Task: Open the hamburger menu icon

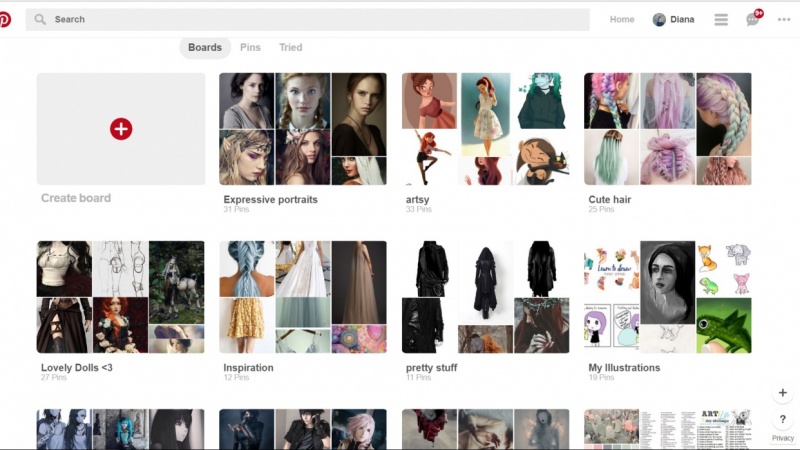Action: click(x=721, y=19)
